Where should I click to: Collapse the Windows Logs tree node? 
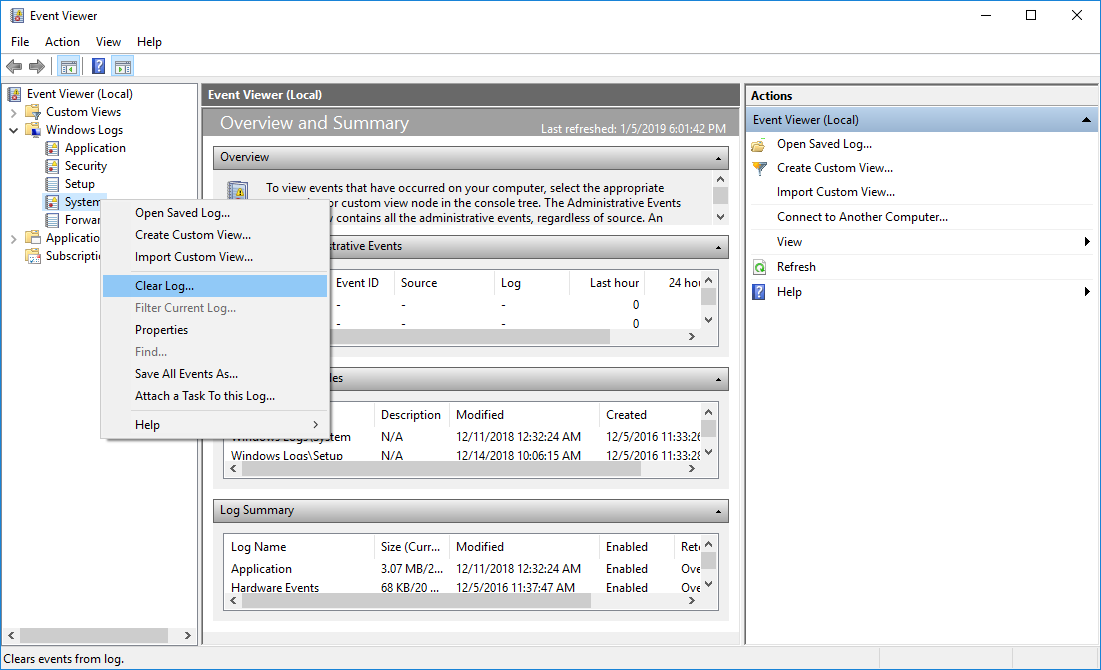(11, 129)
